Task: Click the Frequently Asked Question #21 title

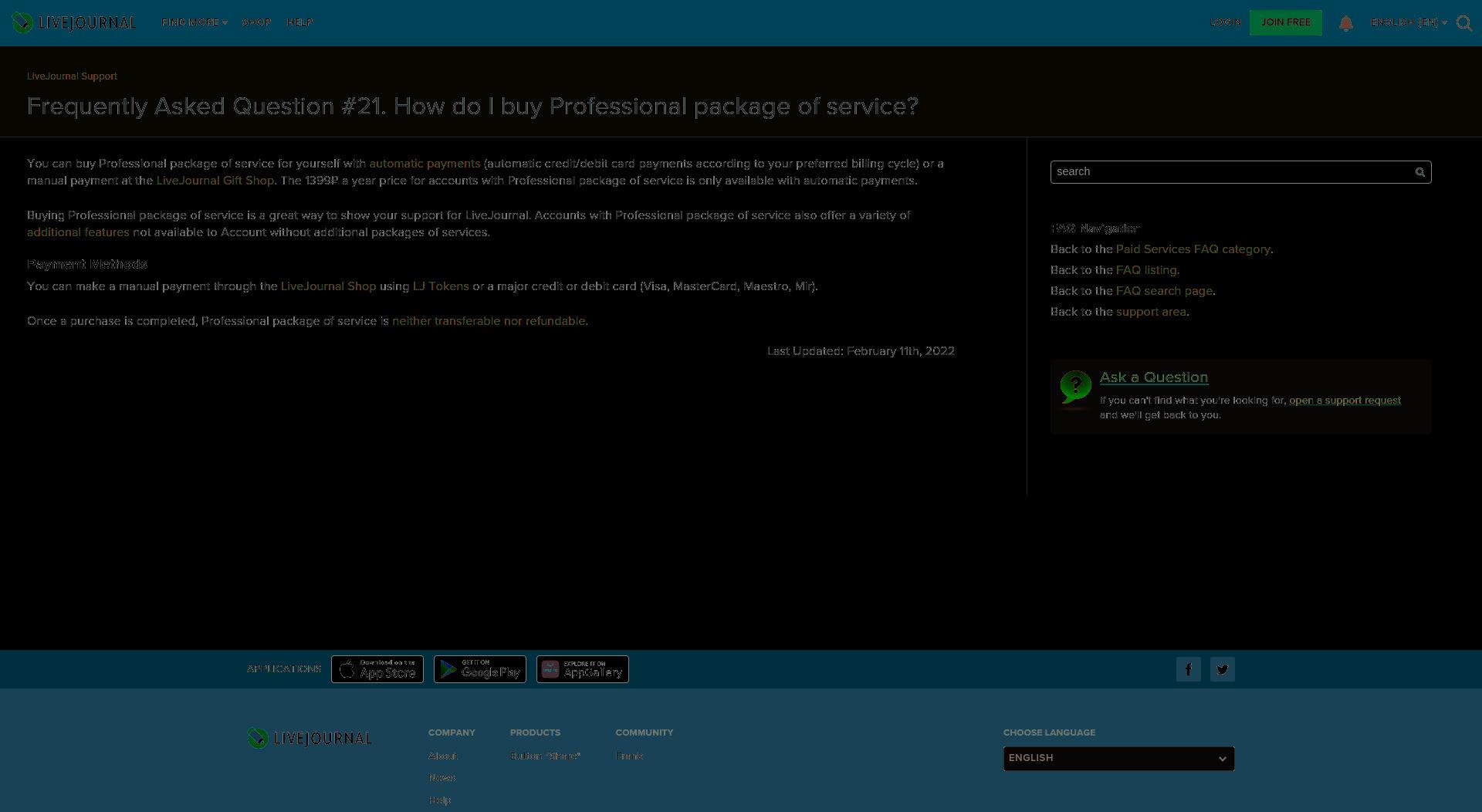Action: (472, 107)
